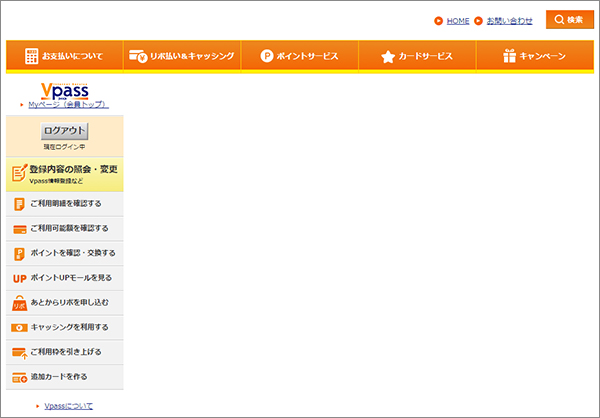
Task: Click the P icon beside ポイントを確認・交換する
Action: point(19,254)
